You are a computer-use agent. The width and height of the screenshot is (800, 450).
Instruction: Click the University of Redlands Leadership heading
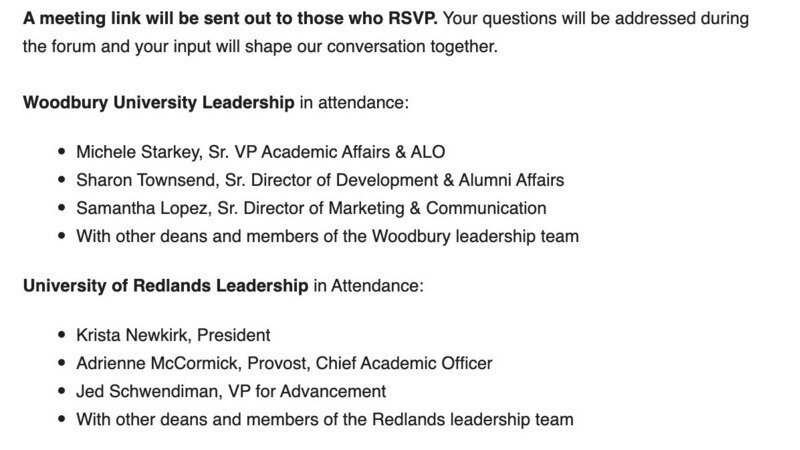pos(165,286)
